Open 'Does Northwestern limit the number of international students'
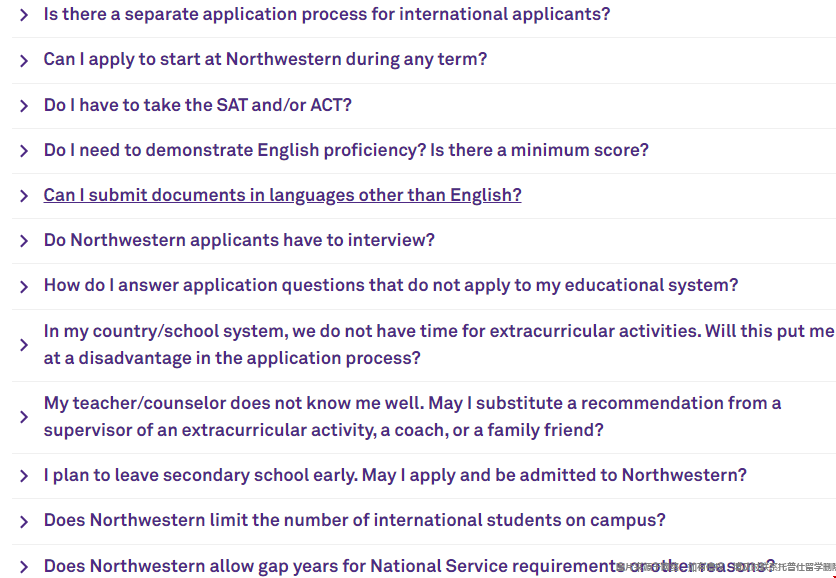The height and width of the screenshot is (578, 836). (355, 520)
